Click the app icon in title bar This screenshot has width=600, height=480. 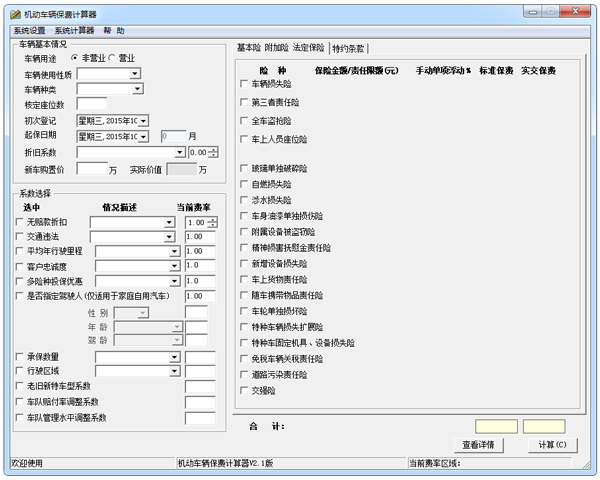15,15
